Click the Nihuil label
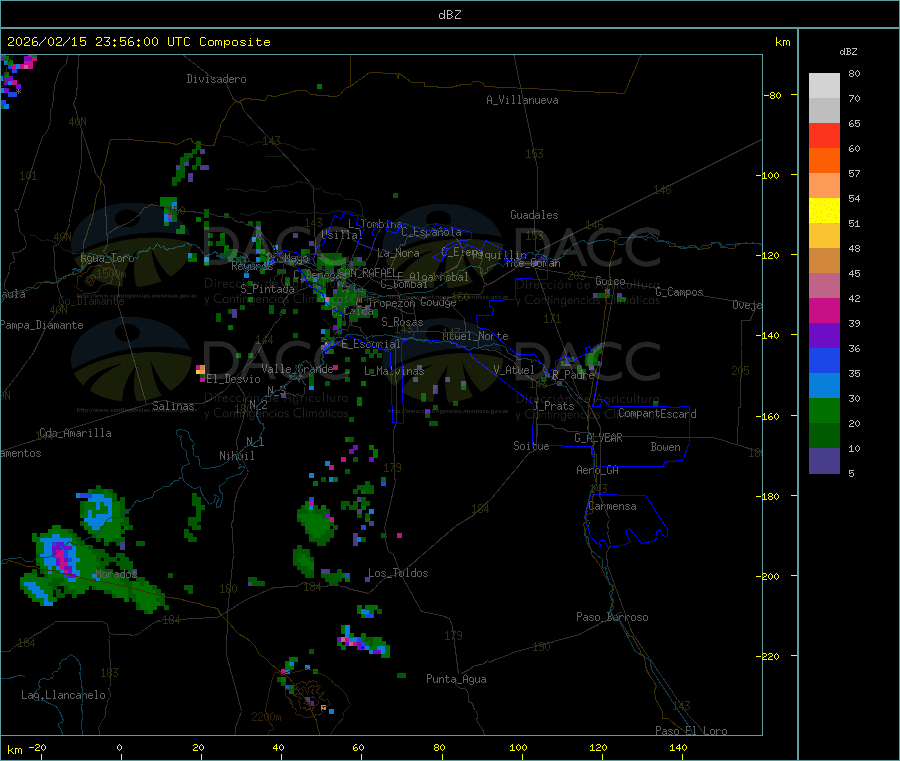Viewport: 900px width, 761px height. pos(237,456)
